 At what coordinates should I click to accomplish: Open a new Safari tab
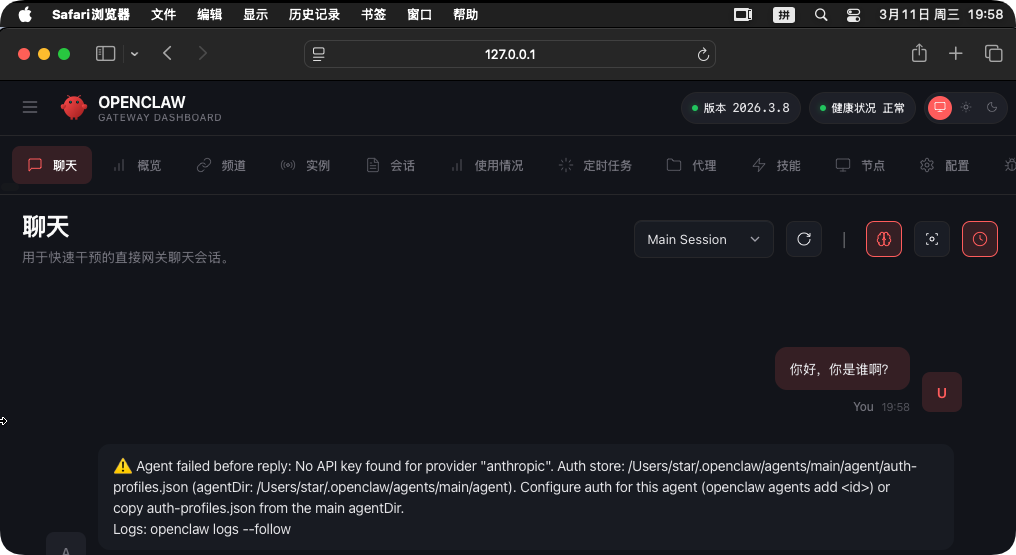956,54
